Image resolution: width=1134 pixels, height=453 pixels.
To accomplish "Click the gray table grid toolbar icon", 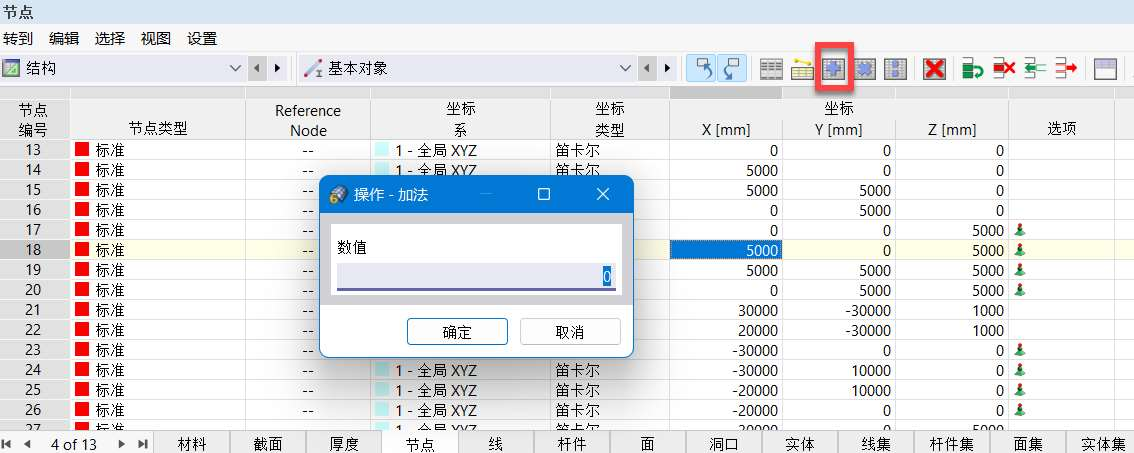I will (x=772, y=69).
